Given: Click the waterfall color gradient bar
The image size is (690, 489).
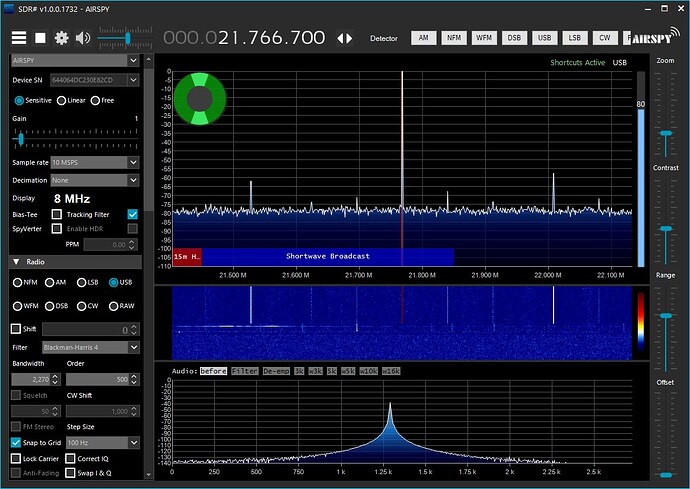Looking at the screenshot, I should [640, 320].
